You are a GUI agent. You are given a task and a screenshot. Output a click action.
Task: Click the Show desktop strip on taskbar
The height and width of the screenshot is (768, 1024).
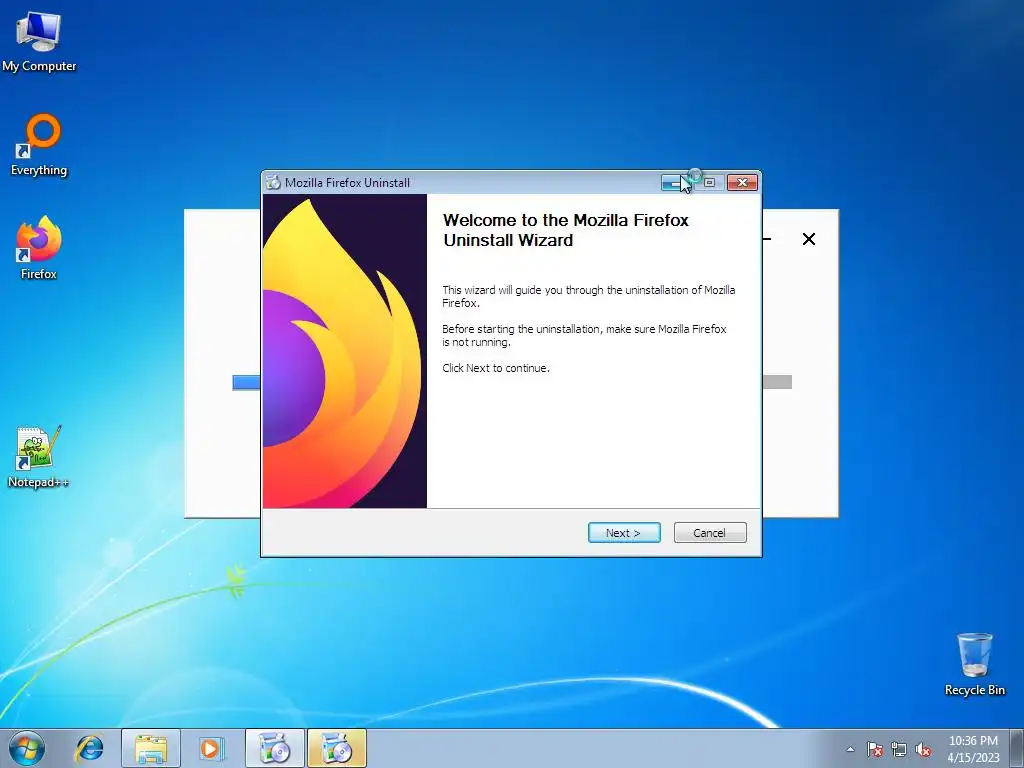click(x=1017, y=748)
